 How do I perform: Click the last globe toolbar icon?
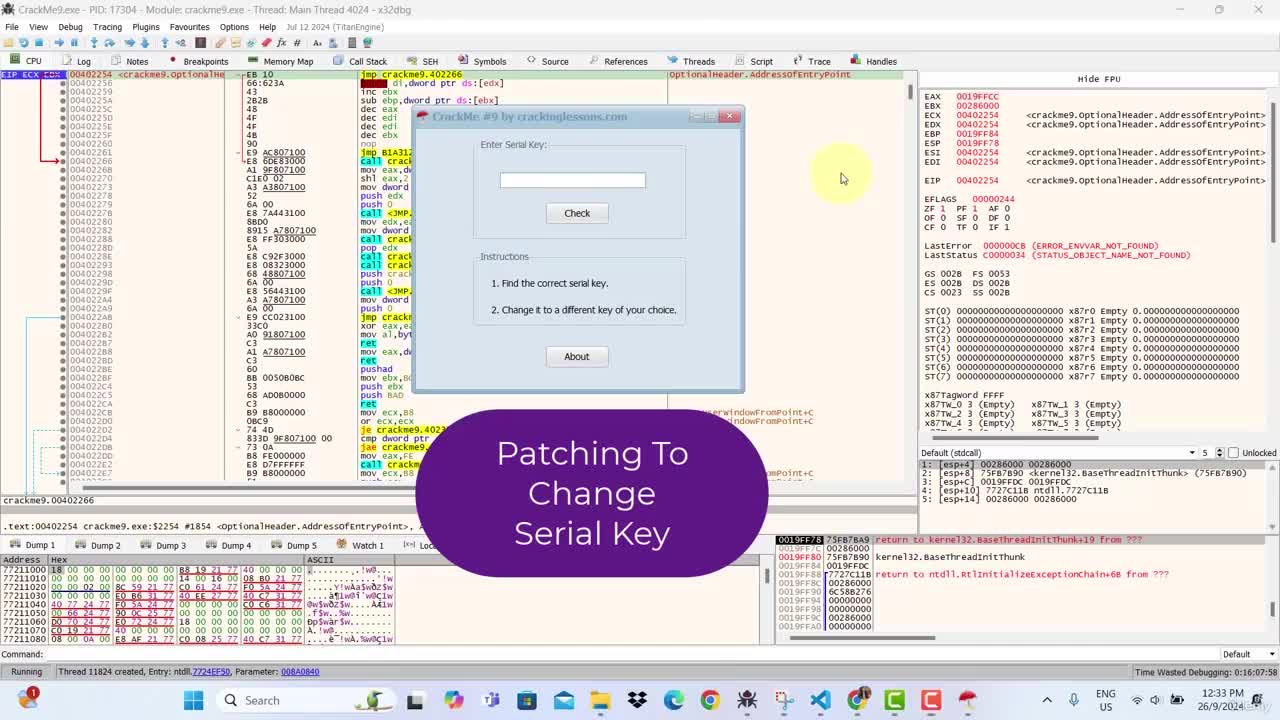tap(367, 43)
